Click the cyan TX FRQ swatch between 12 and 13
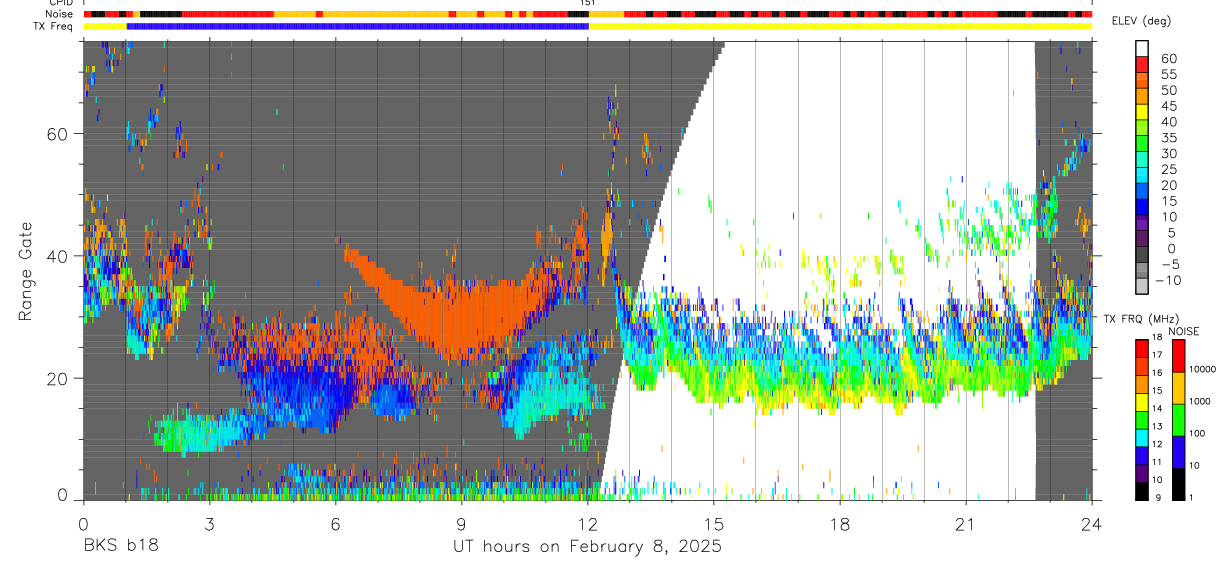 [x=1141, y=436]
